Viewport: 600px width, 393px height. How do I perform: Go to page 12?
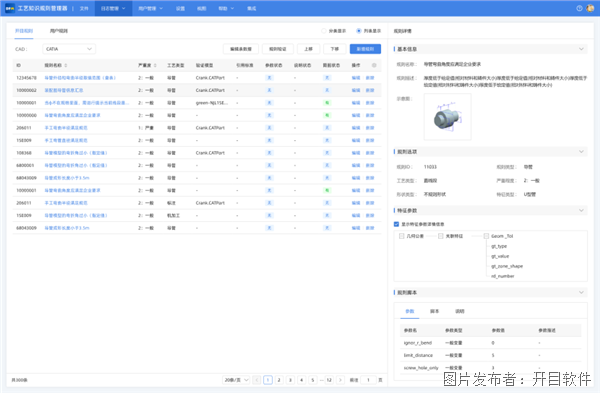click(x=329, y=380)
